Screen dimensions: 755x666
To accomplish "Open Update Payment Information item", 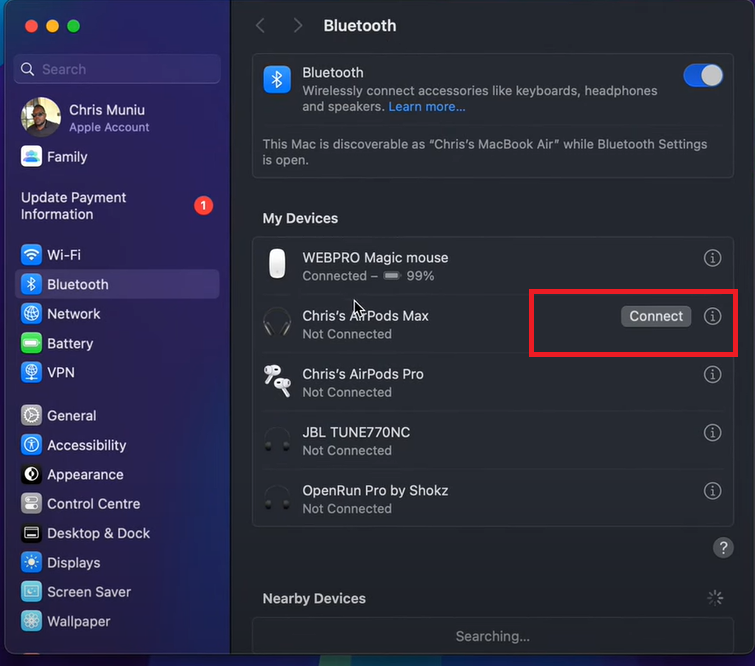I will coord(117,206).
